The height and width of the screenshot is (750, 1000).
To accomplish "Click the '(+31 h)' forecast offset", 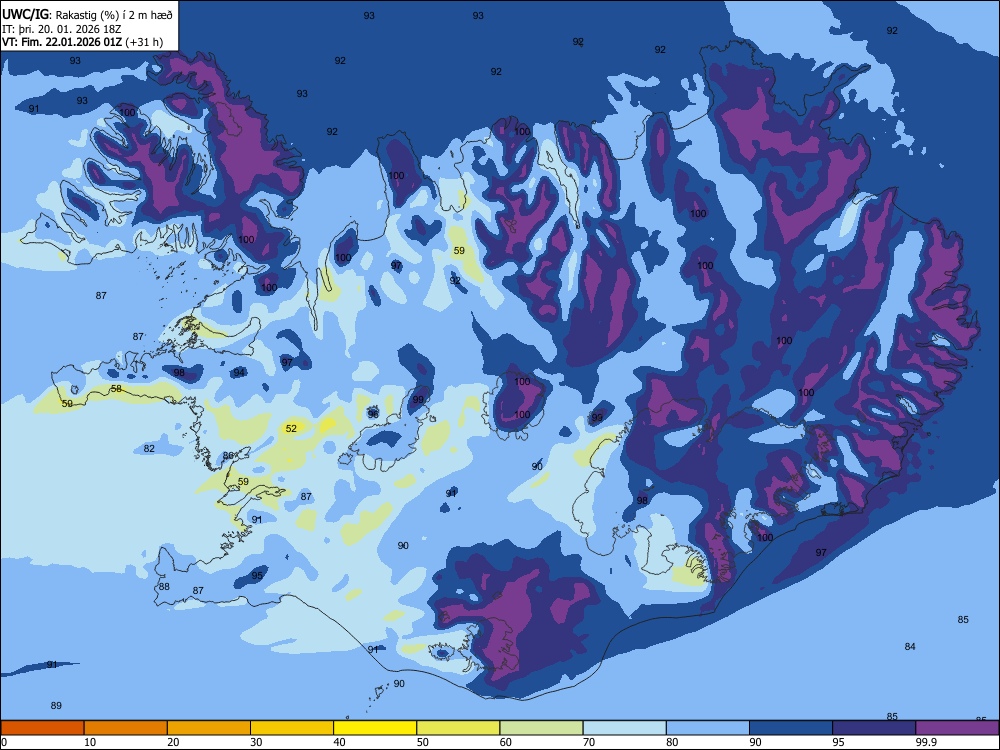I will pos(144,42).
